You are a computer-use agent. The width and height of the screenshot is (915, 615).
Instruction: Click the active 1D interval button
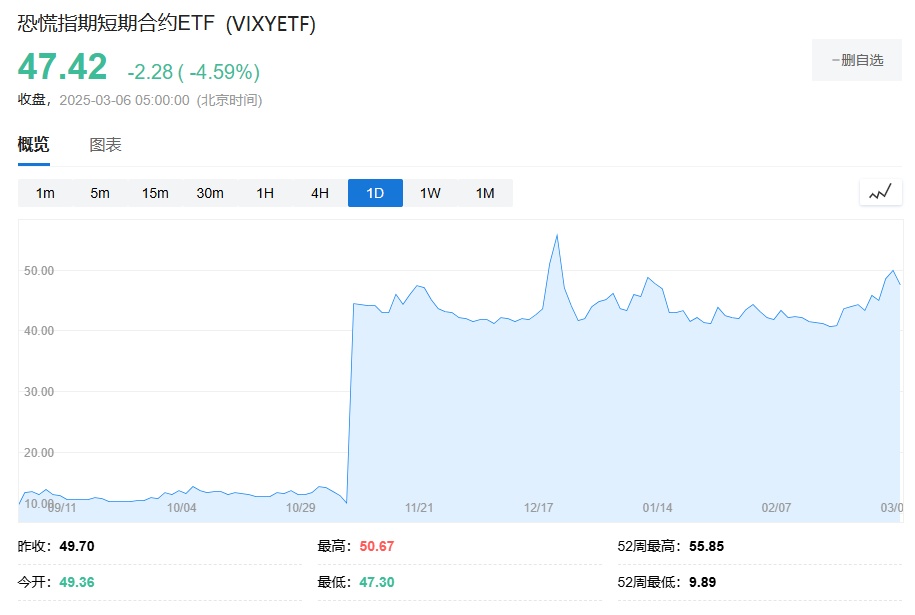(375, 193)
